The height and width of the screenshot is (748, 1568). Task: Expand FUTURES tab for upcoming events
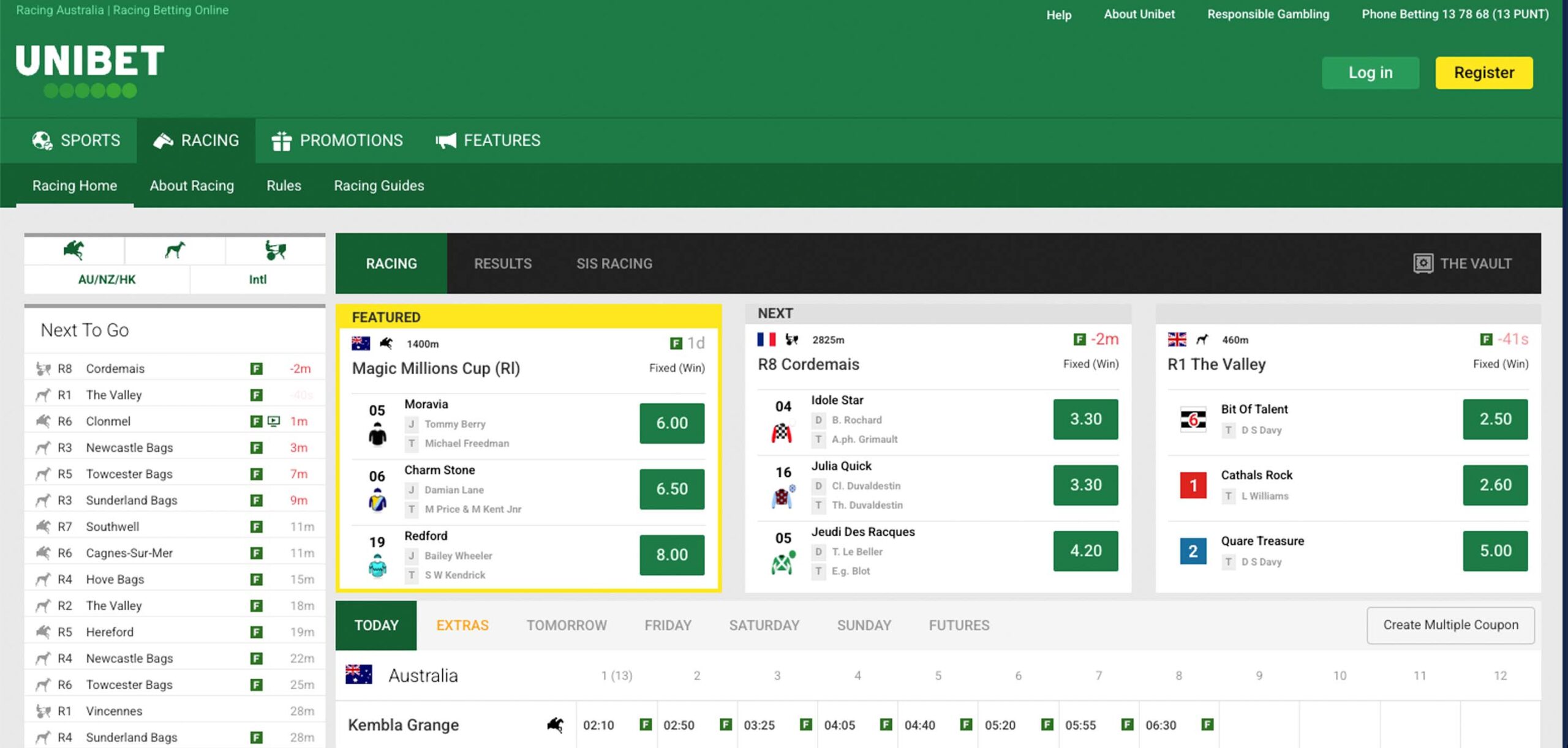point(958,624)
